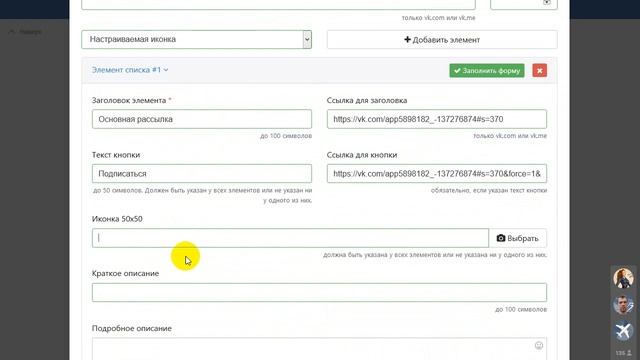This screenshot has width=640, height=360.
Task: Click the field's top-right partial icon
Action: point(547,2)
